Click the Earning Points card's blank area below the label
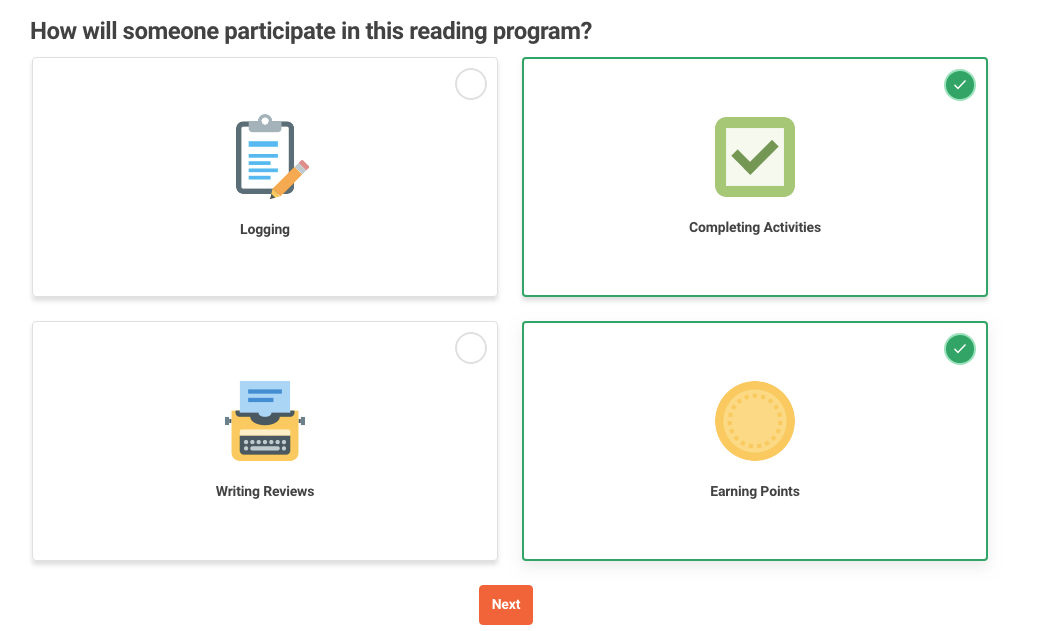This screenshot has width=1048, height=631. (x=755, y=530)
